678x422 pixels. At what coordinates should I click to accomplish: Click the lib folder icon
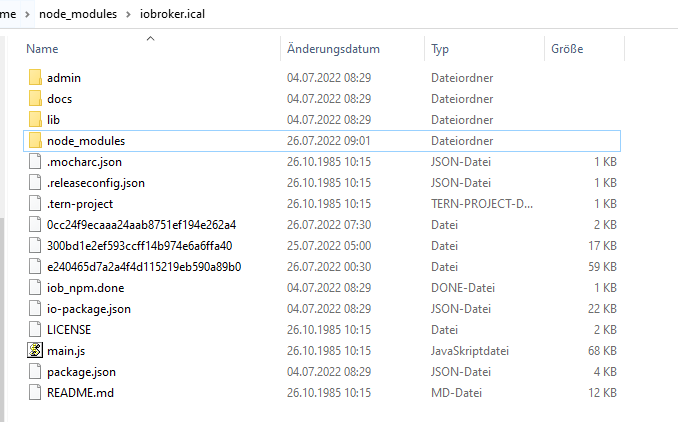tap(35, 120)
